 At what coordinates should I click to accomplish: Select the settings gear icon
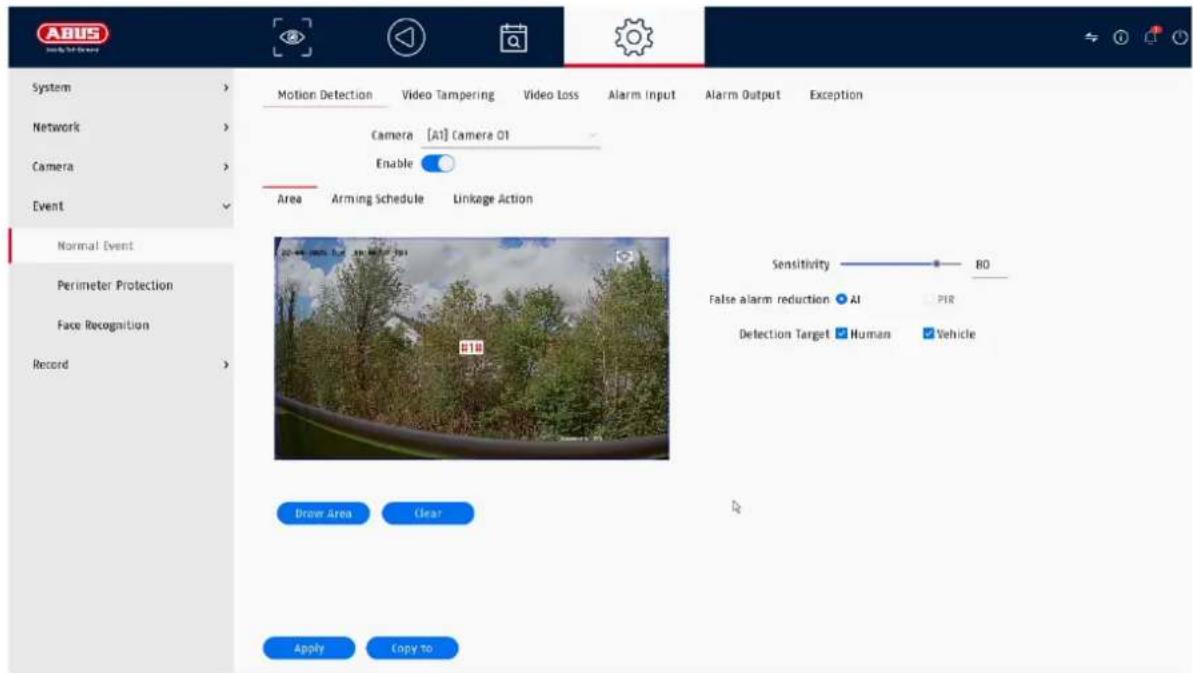point(634,37)
